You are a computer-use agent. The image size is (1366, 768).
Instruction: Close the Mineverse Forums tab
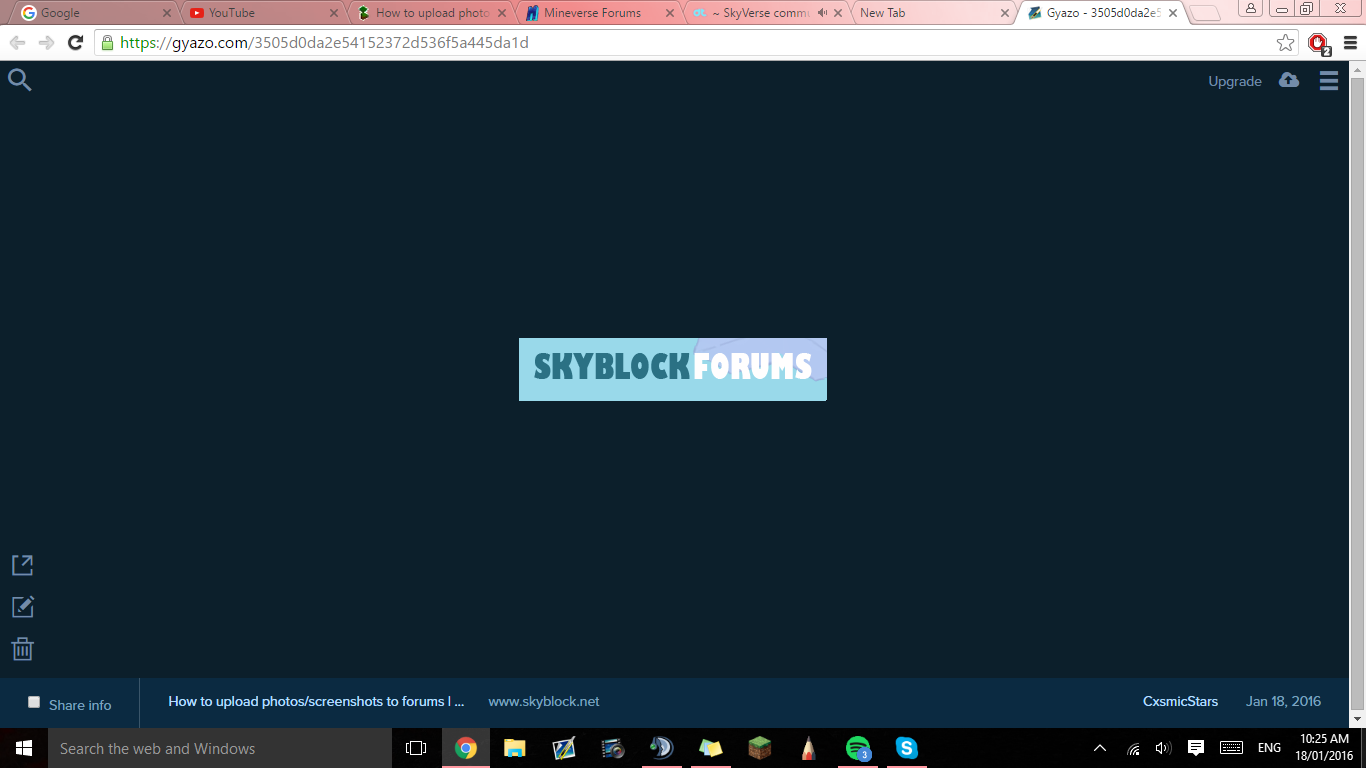pos(671,13)
